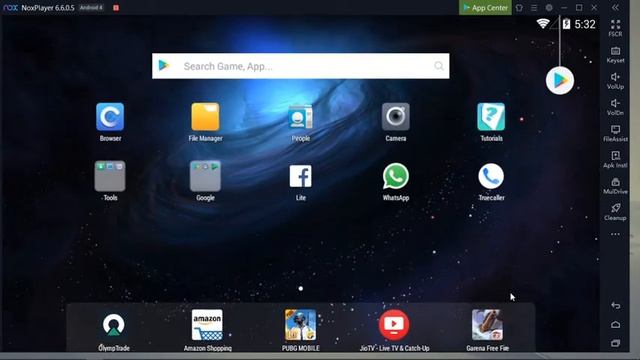Open the Browser app
The image size is (640, 360).
pyautogui.click(x=110, y=117)
